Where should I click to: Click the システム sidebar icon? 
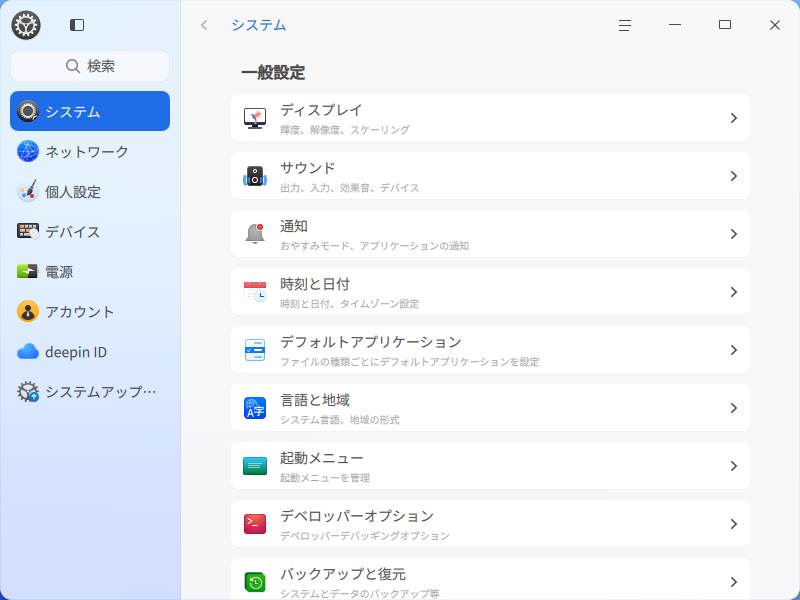pyautogui.click(x=28, y=111)
